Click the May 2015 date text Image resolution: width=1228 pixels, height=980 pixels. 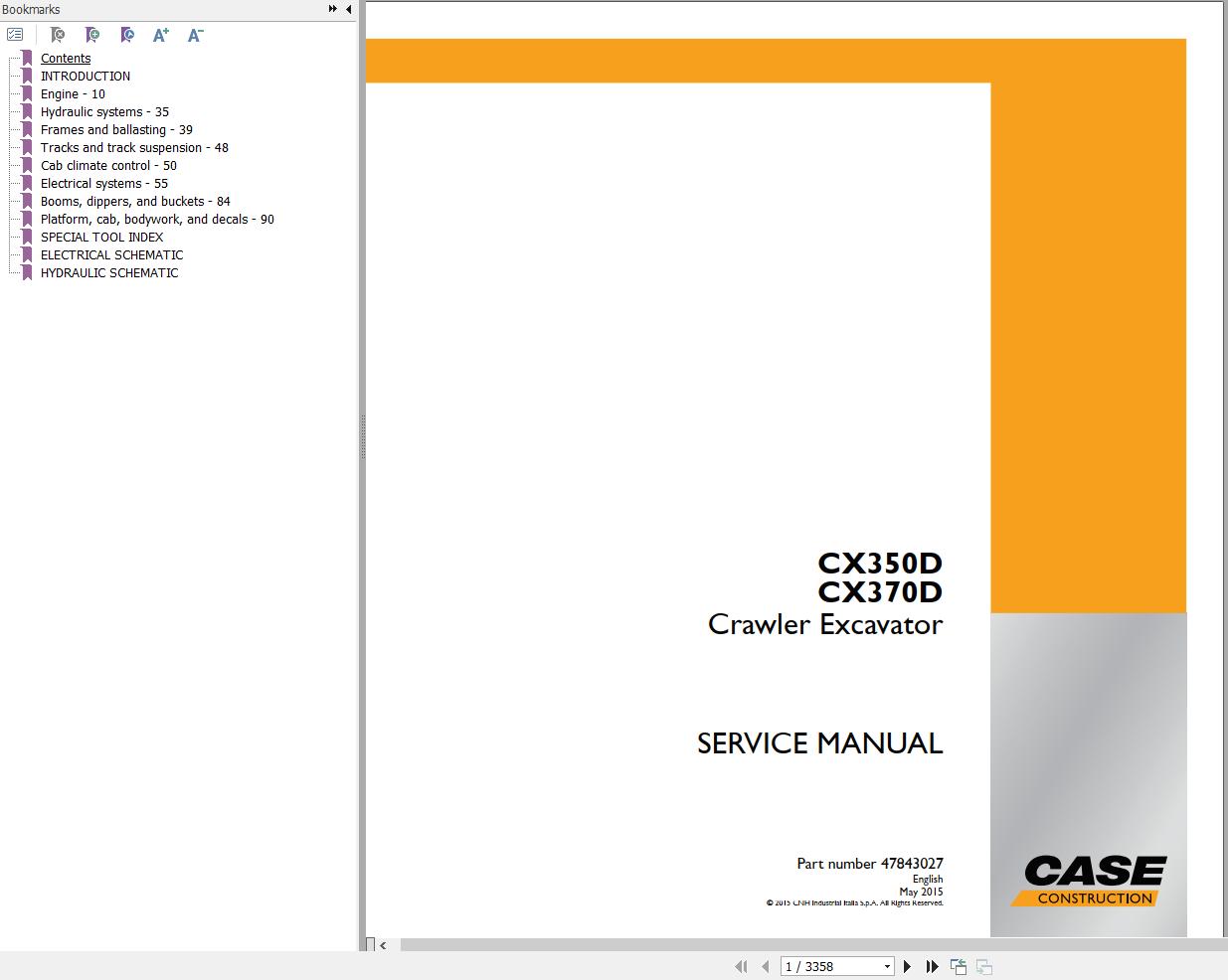tap(922, 892)
